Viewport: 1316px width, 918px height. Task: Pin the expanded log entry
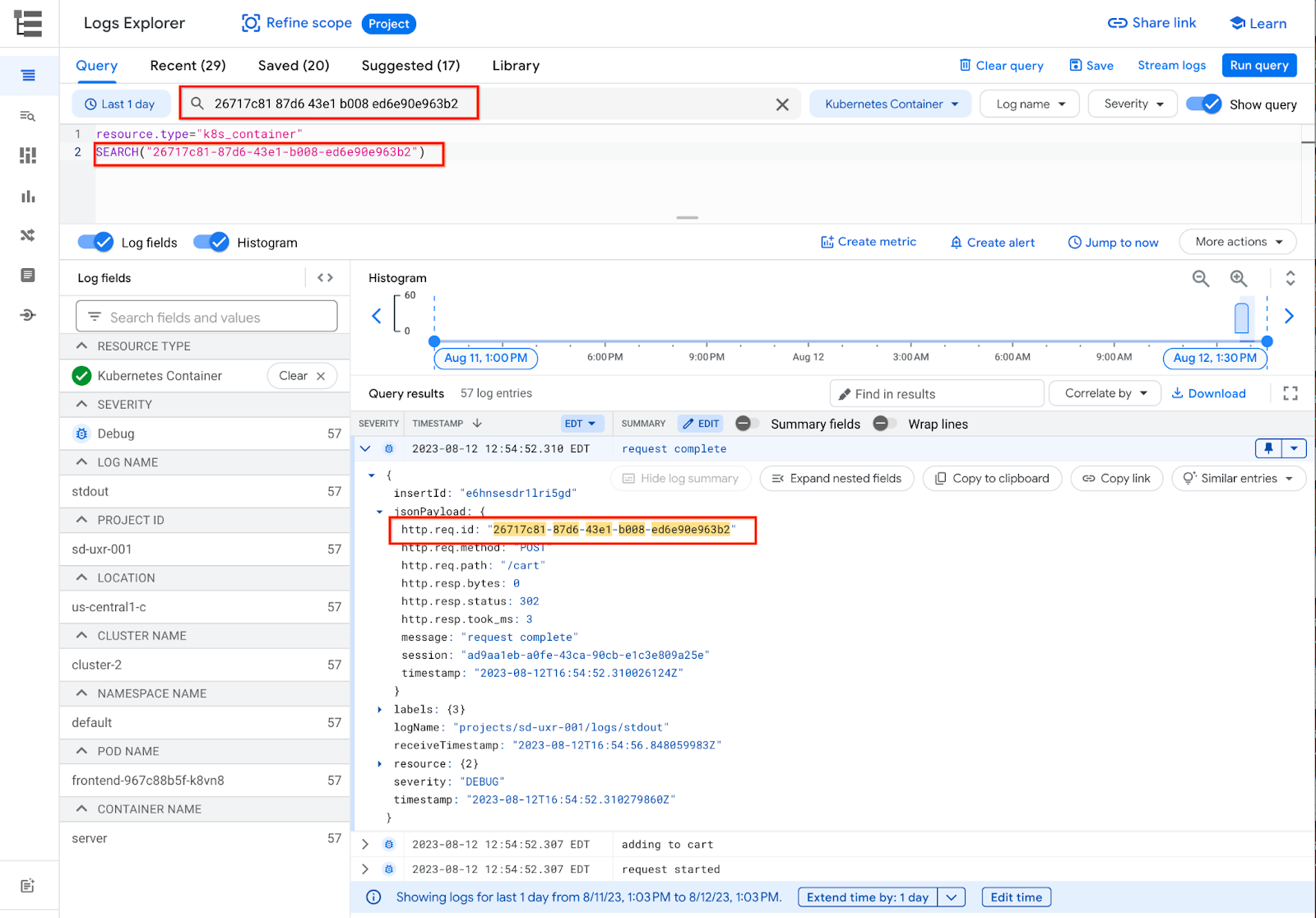(x=1268, y=448)
